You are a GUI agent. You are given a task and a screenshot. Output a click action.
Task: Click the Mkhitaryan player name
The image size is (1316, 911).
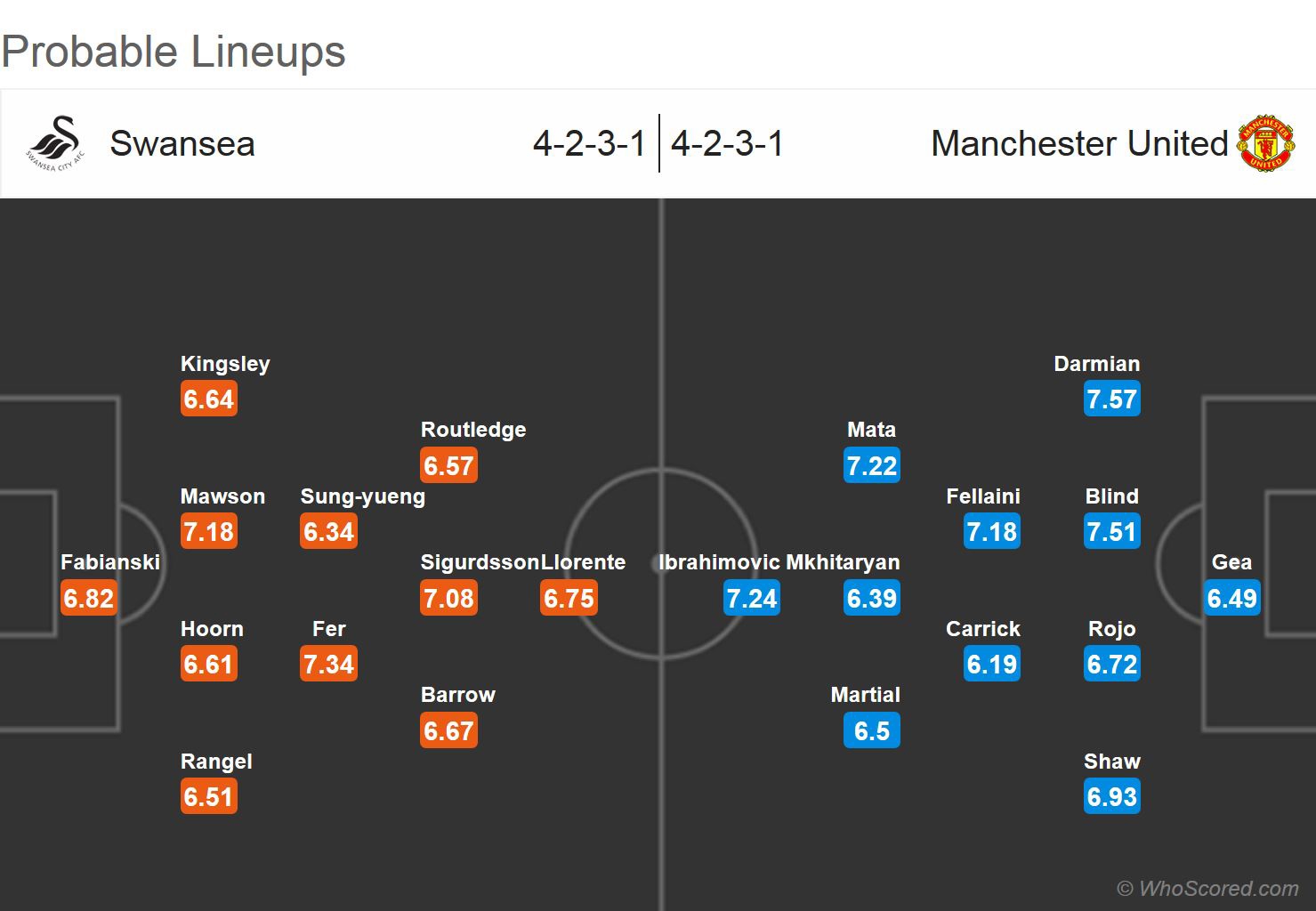843,562
